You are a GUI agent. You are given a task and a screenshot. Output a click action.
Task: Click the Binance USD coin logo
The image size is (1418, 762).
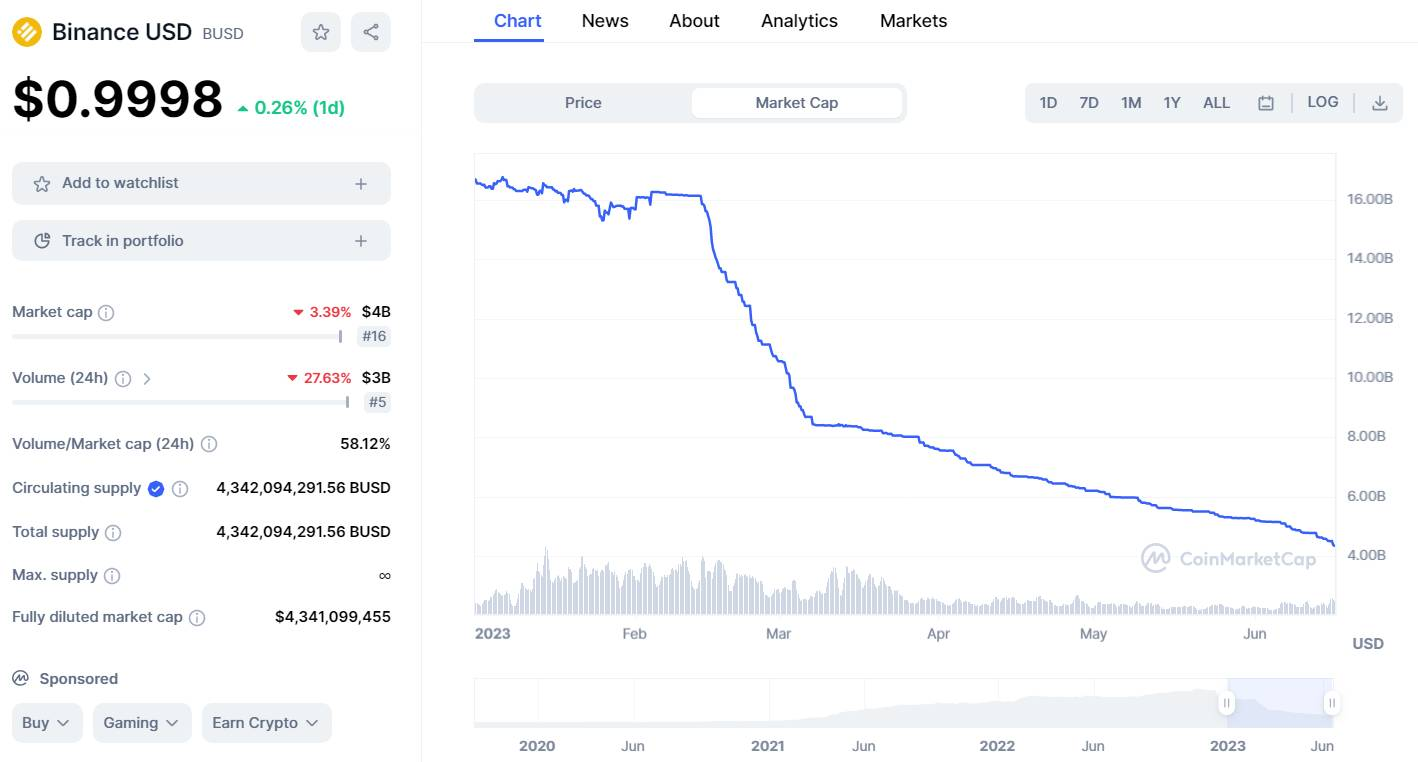coord(27,32)
